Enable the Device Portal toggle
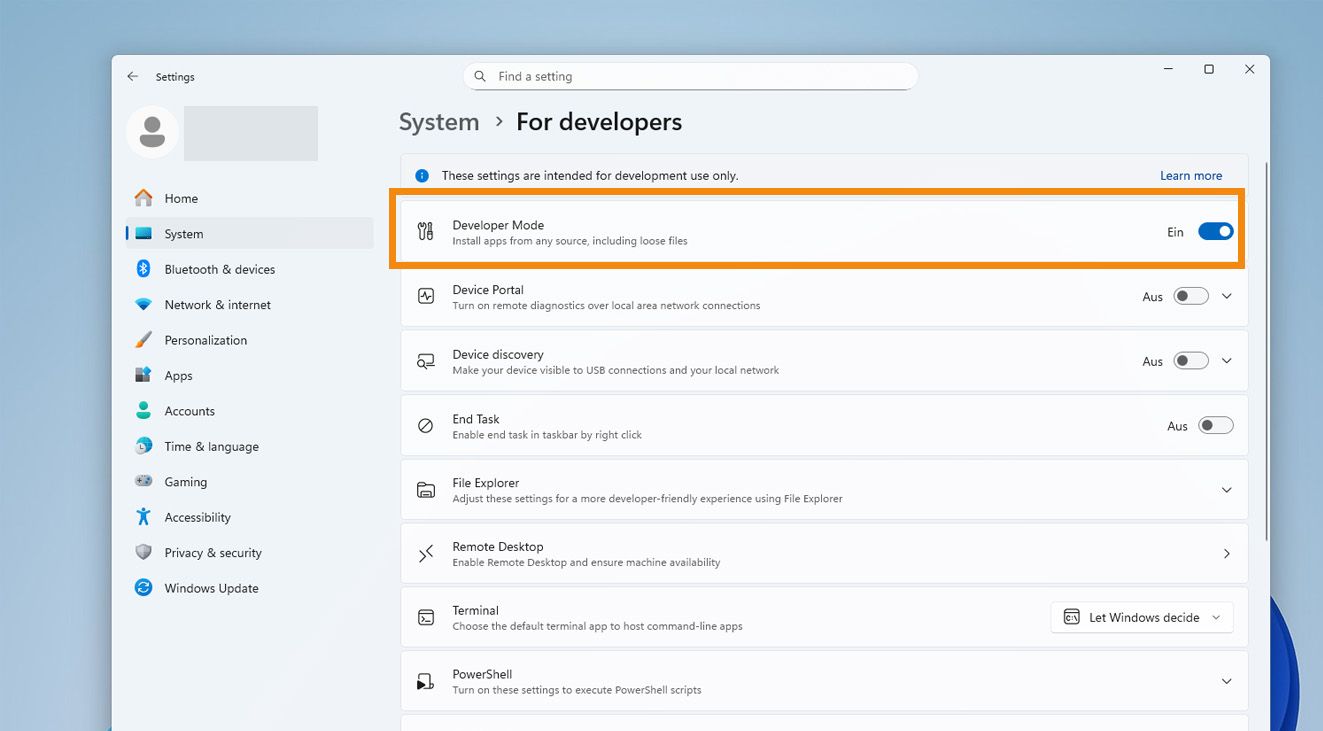 [x=1191, y=297]
